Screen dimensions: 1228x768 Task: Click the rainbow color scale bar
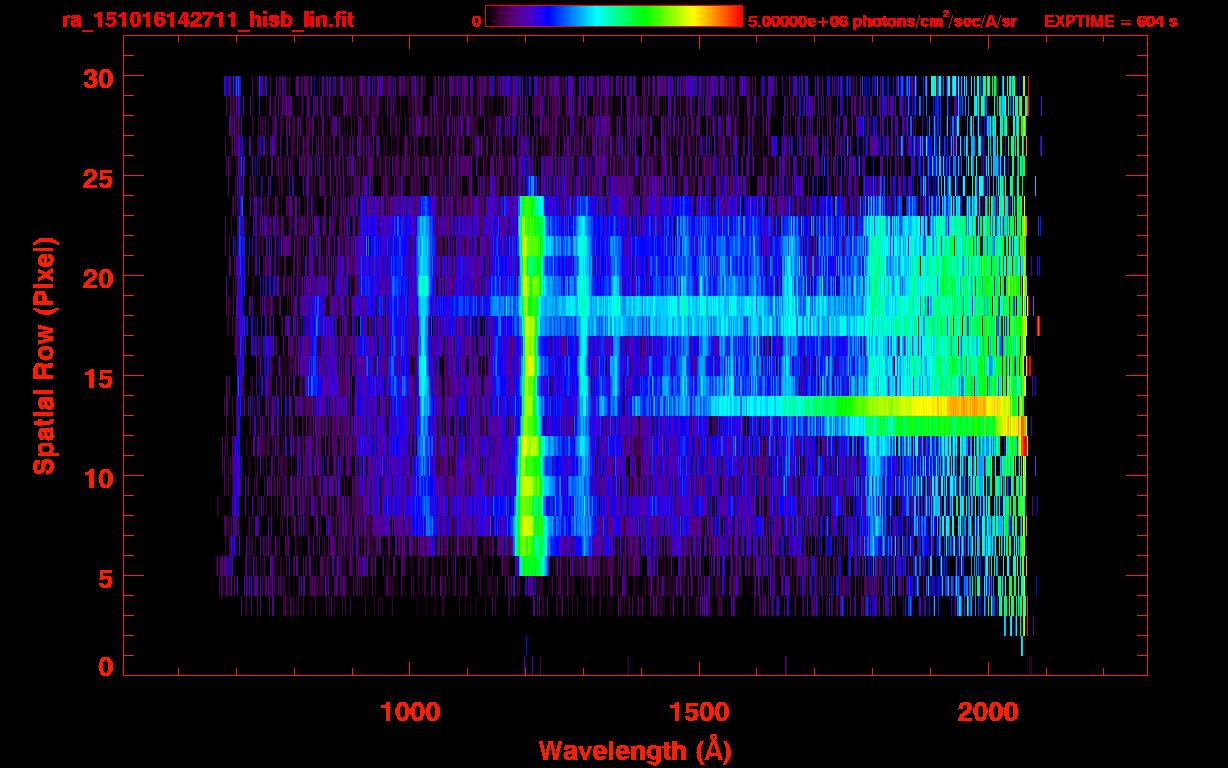point(614,16)
